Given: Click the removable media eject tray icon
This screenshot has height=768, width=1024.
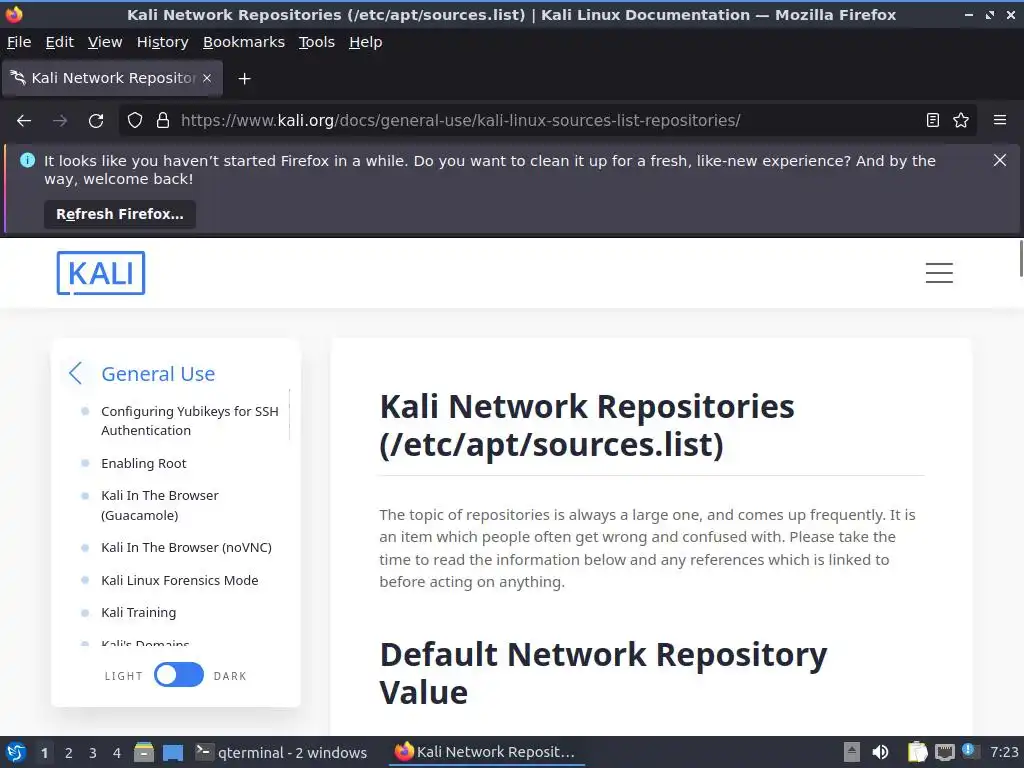Looking at the screenshot, I should 851,752.
